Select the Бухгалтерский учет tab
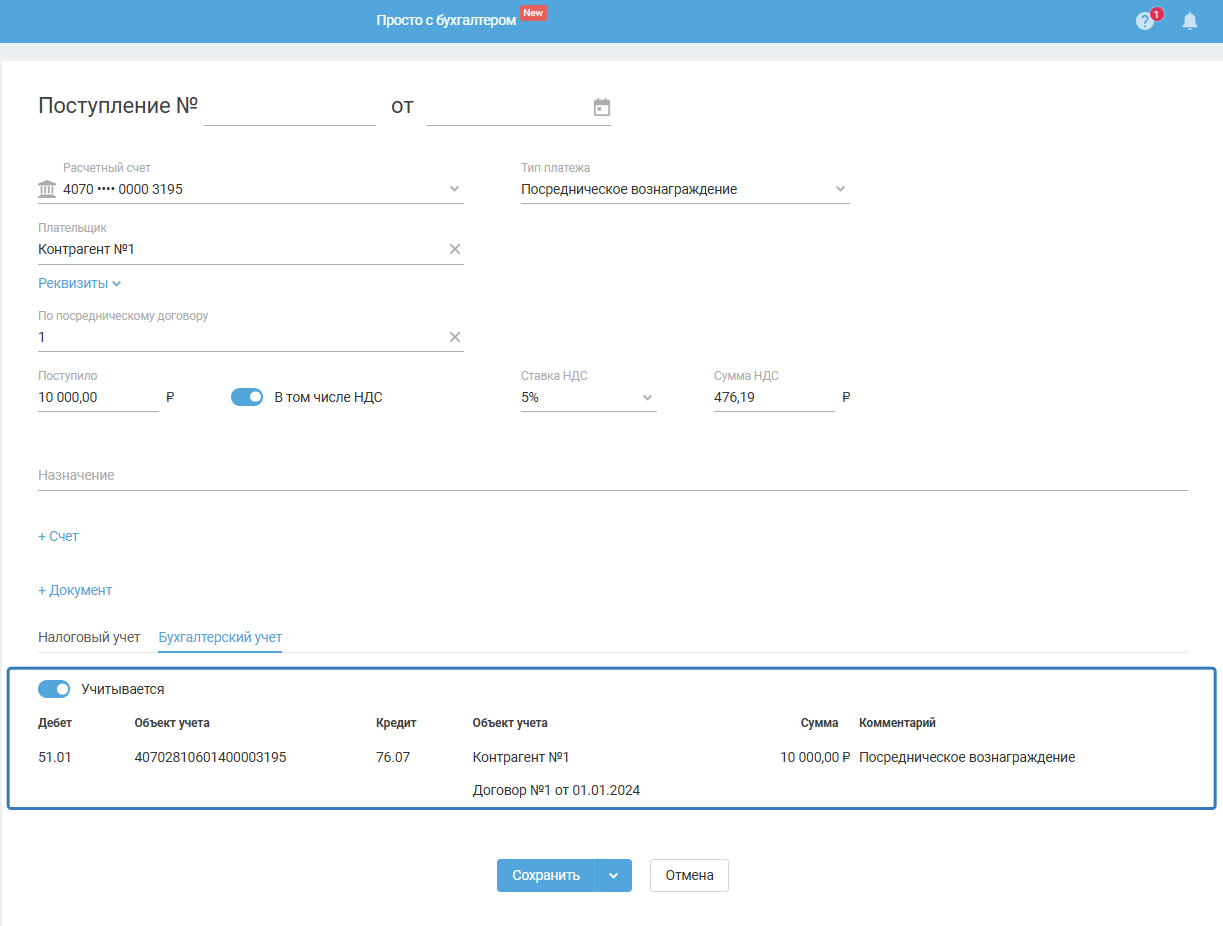Image resolution: width=1223 pixels, height=926 pixels. (220, 637)
